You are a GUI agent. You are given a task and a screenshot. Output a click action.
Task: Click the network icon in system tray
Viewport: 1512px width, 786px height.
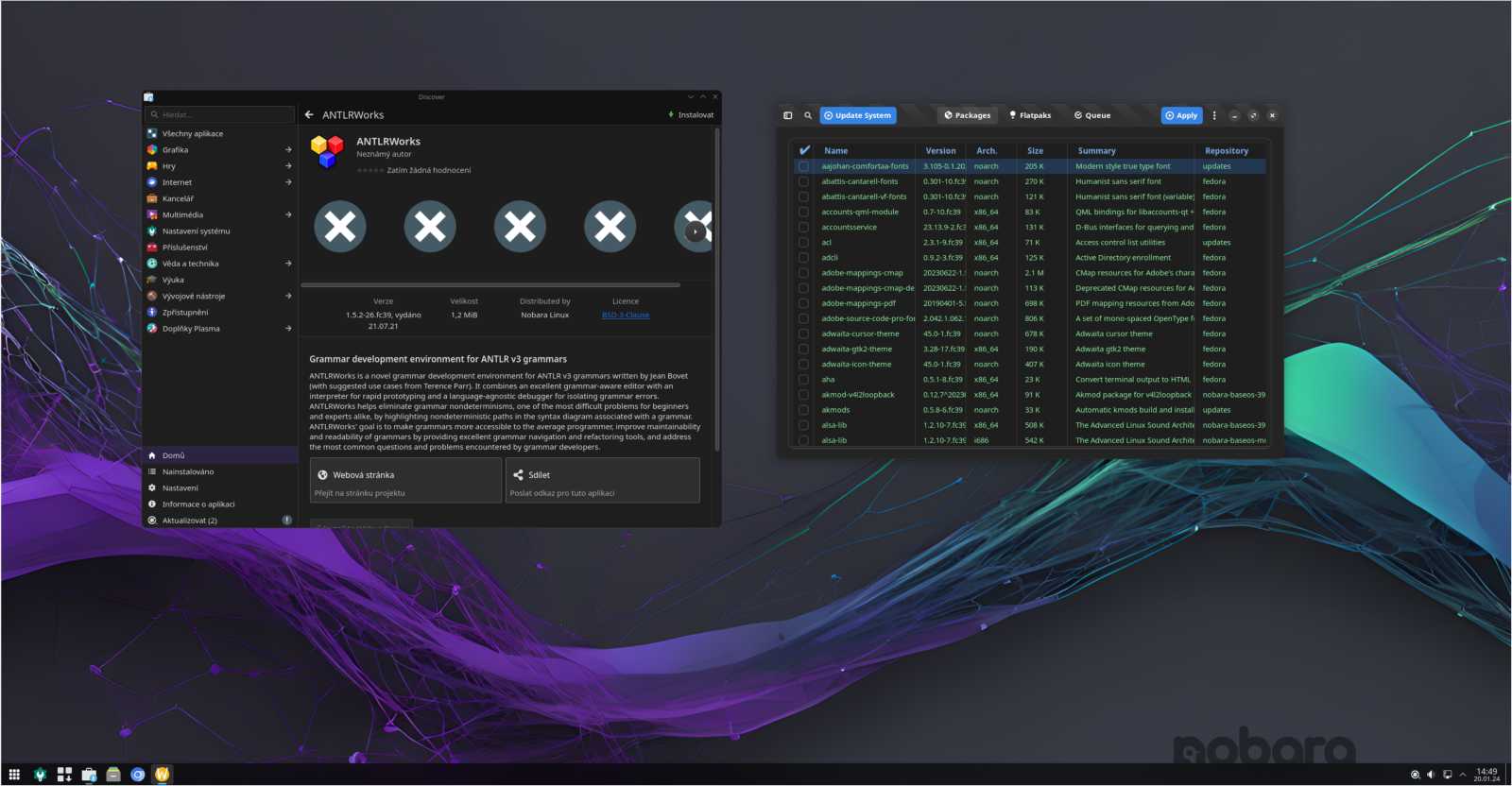click(x=1447, y=775)
